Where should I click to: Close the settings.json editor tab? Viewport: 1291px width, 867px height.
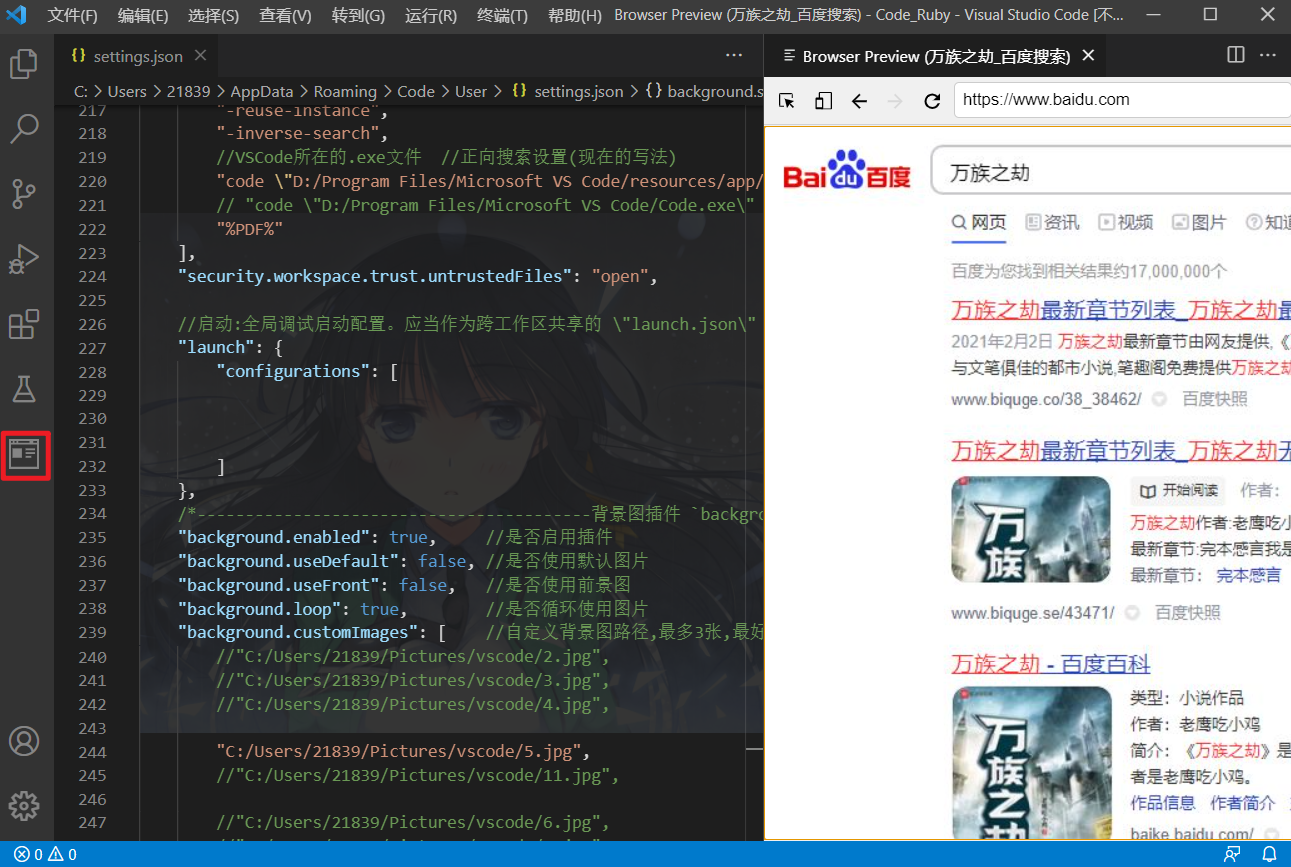[x=201, y=56]
